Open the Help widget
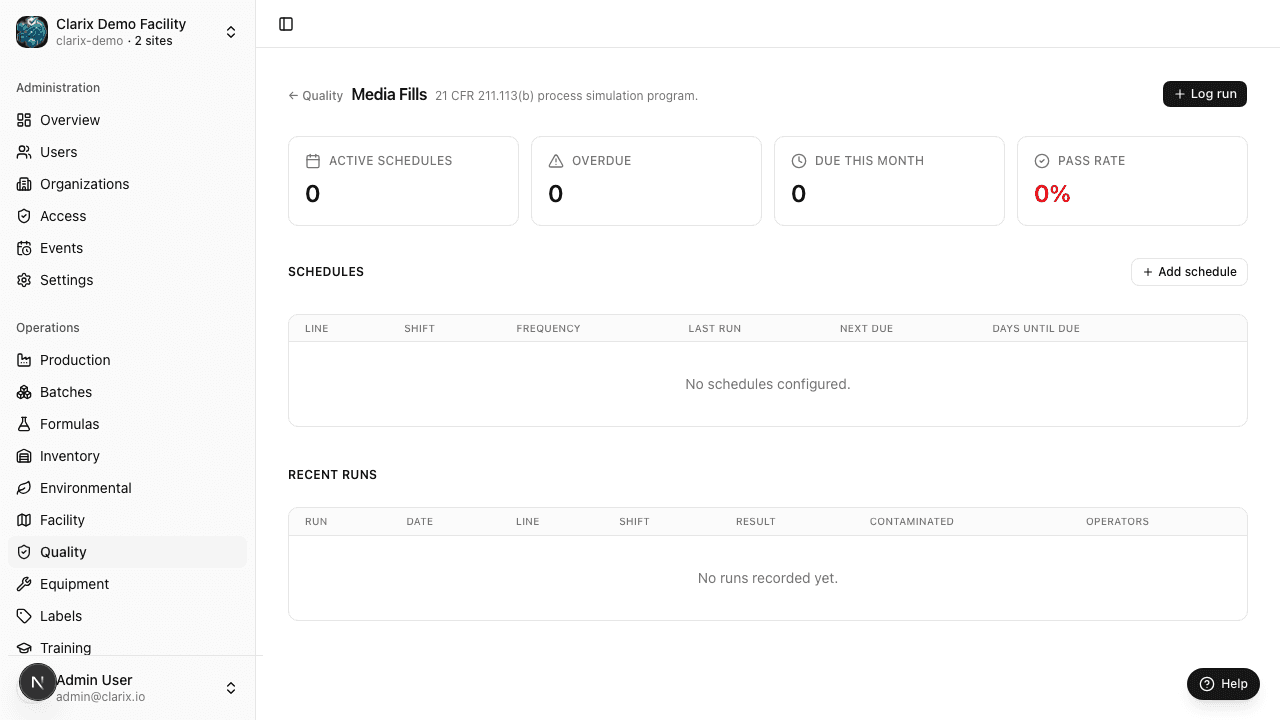This screenshot has width=1280, height=720. (x=1223, y=684)
